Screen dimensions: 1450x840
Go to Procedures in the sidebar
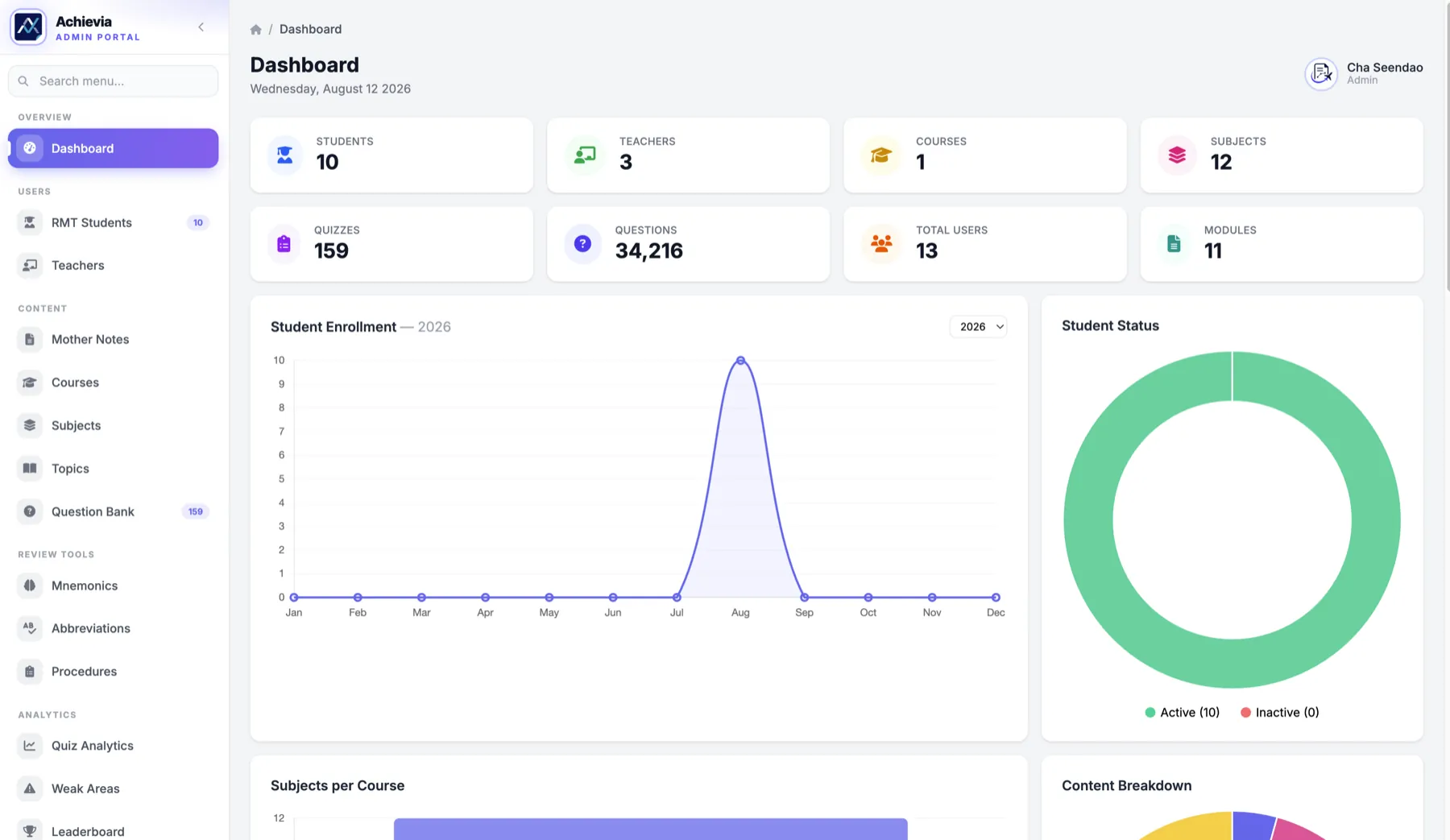coord(113,671)
